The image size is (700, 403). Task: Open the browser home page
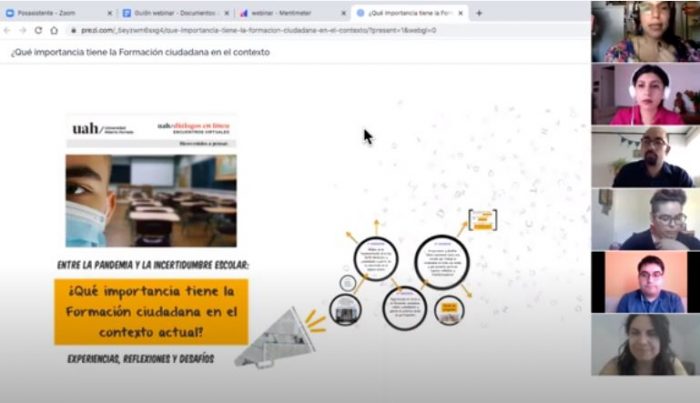point(54,30)
